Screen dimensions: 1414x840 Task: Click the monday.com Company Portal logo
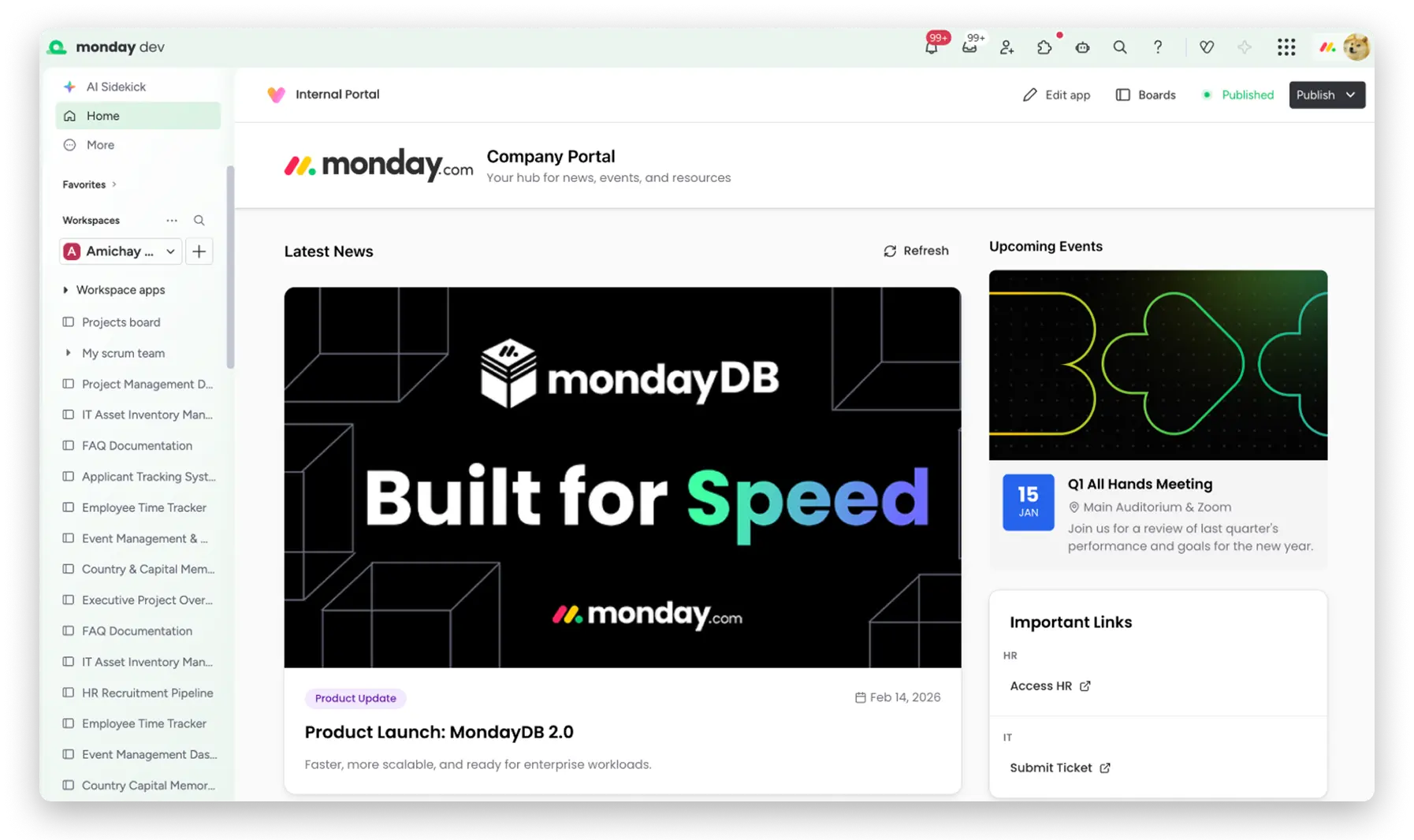378,165
